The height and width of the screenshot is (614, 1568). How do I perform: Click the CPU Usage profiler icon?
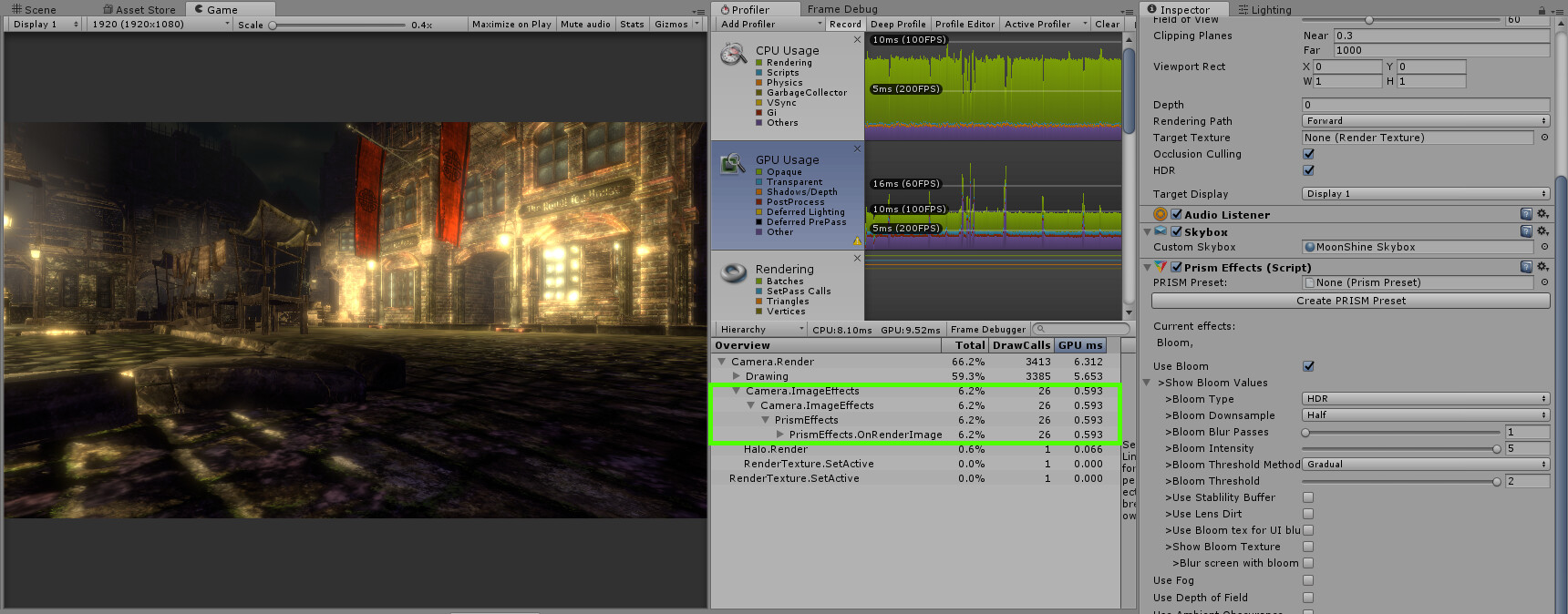733,54
